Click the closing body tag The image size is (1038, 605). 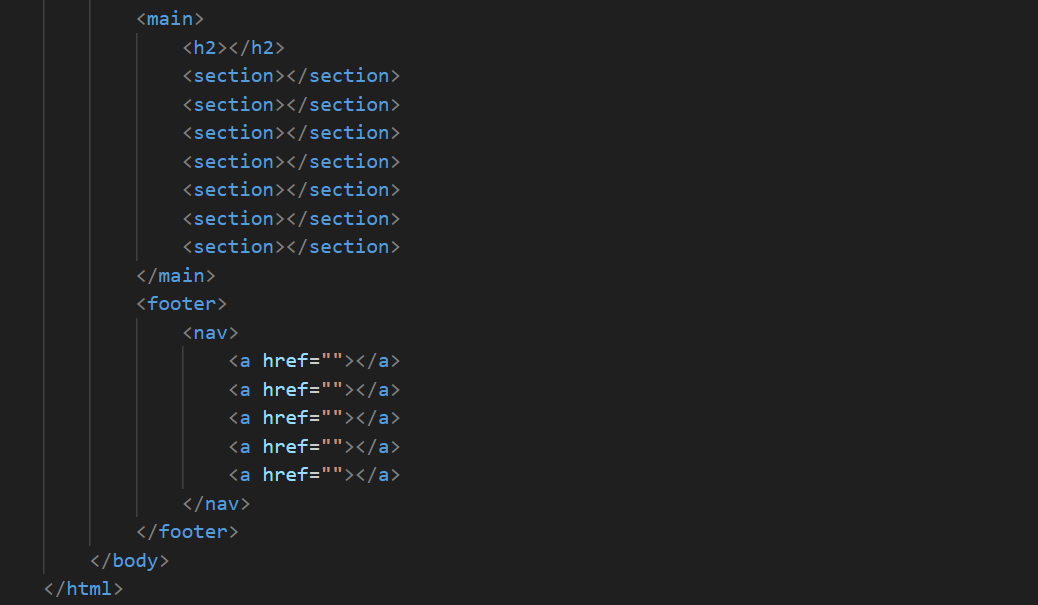pos(130,561)
